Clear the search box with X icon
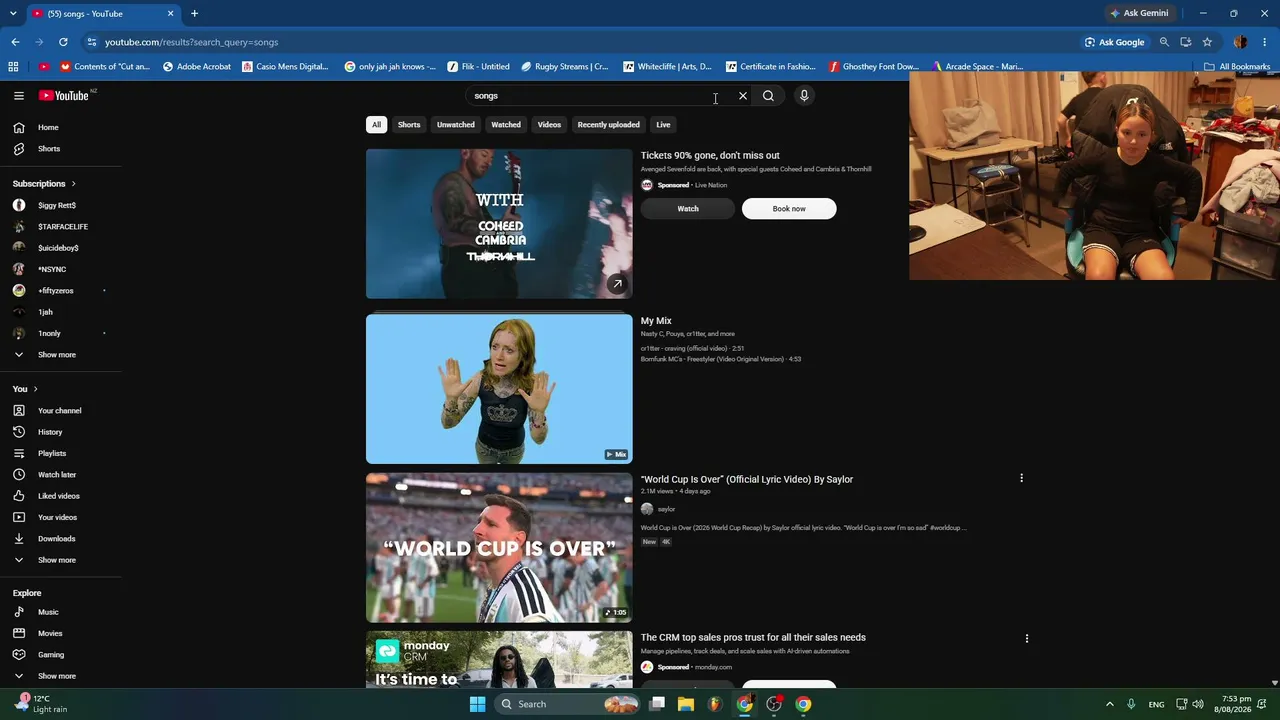This screenshot has width=1280, height=720. [743, 96]
